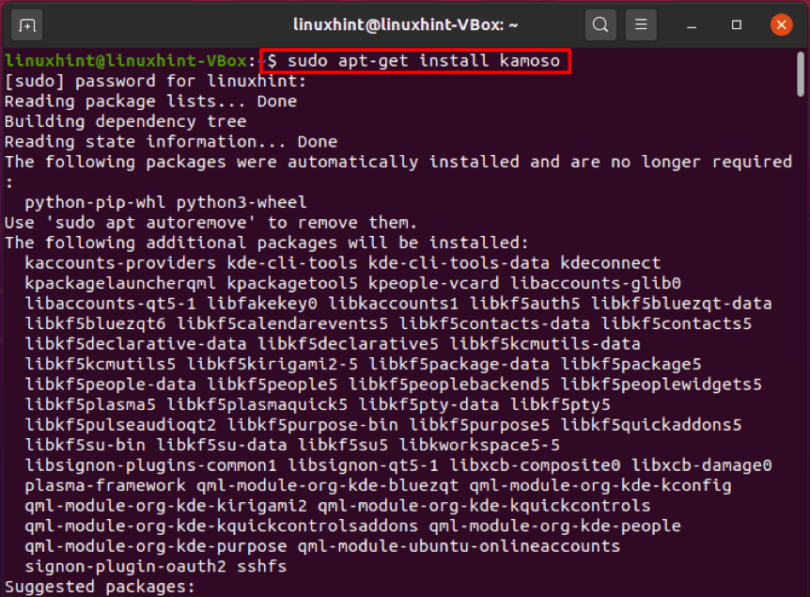Open a new terminal tab
The height and width of the screenshot is (597, 810).
(25, 24)
